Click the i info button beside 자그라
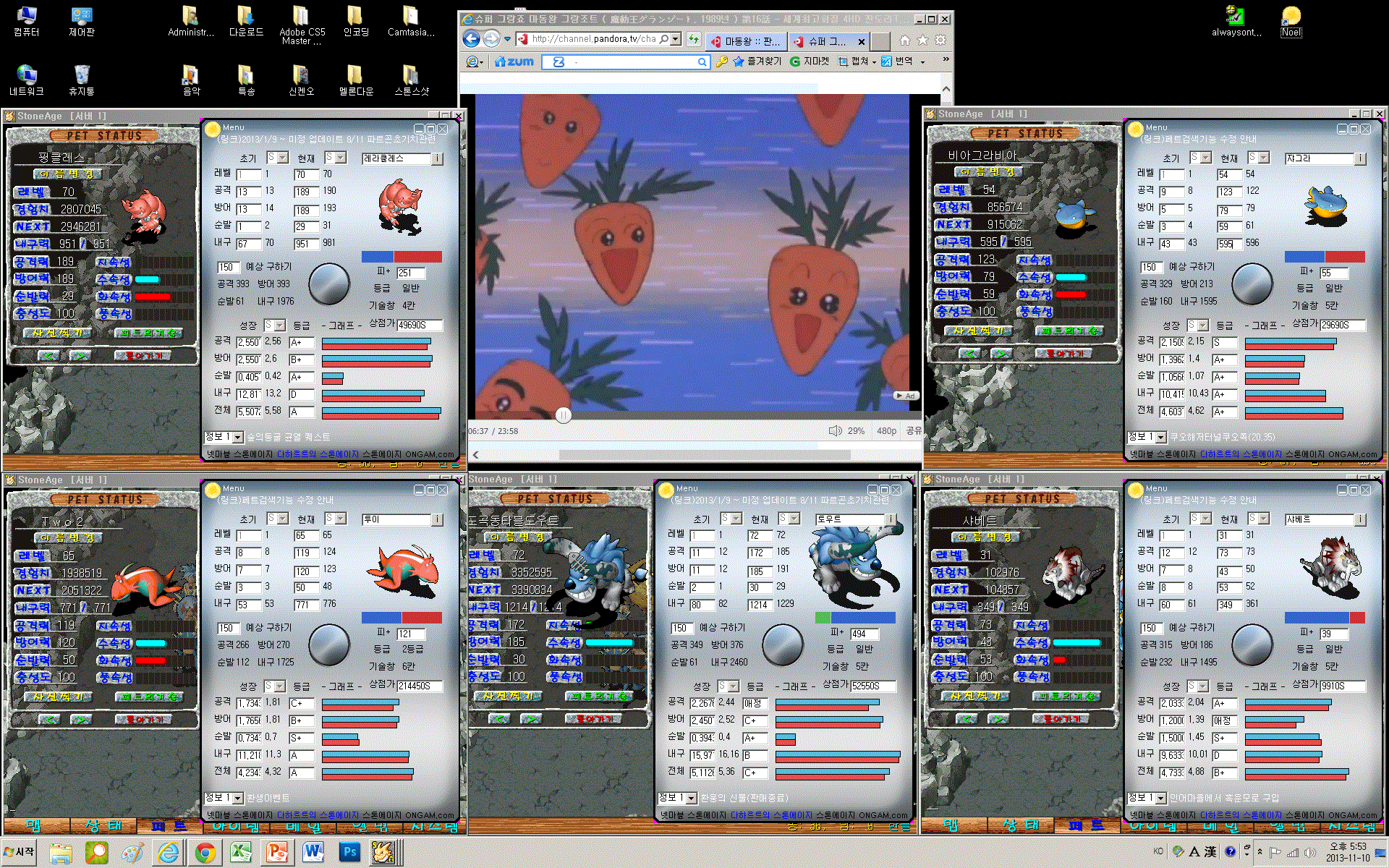 (1360, 158)
